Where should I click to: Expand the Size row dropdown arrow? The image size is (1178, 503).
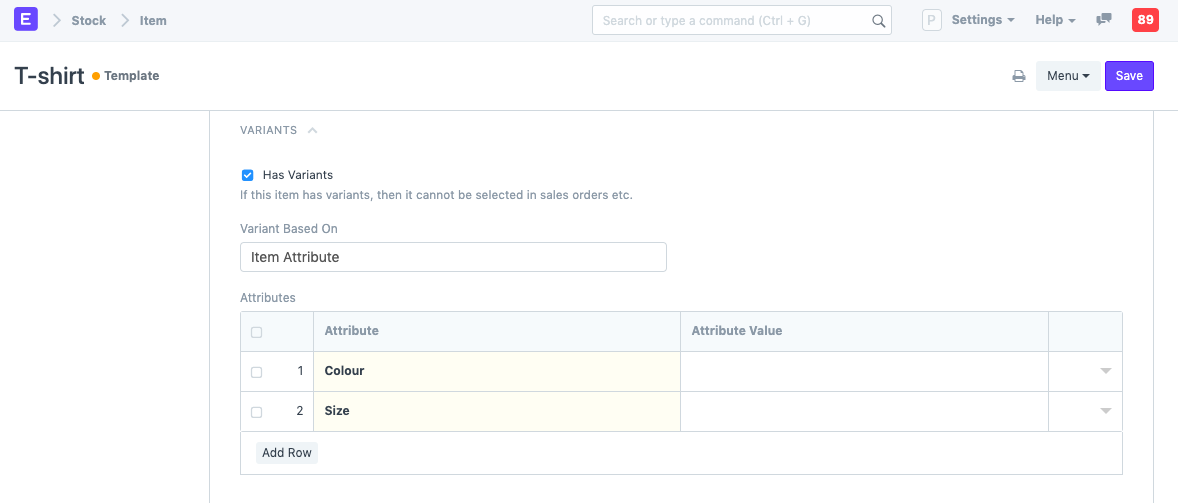coord(1105,411)
